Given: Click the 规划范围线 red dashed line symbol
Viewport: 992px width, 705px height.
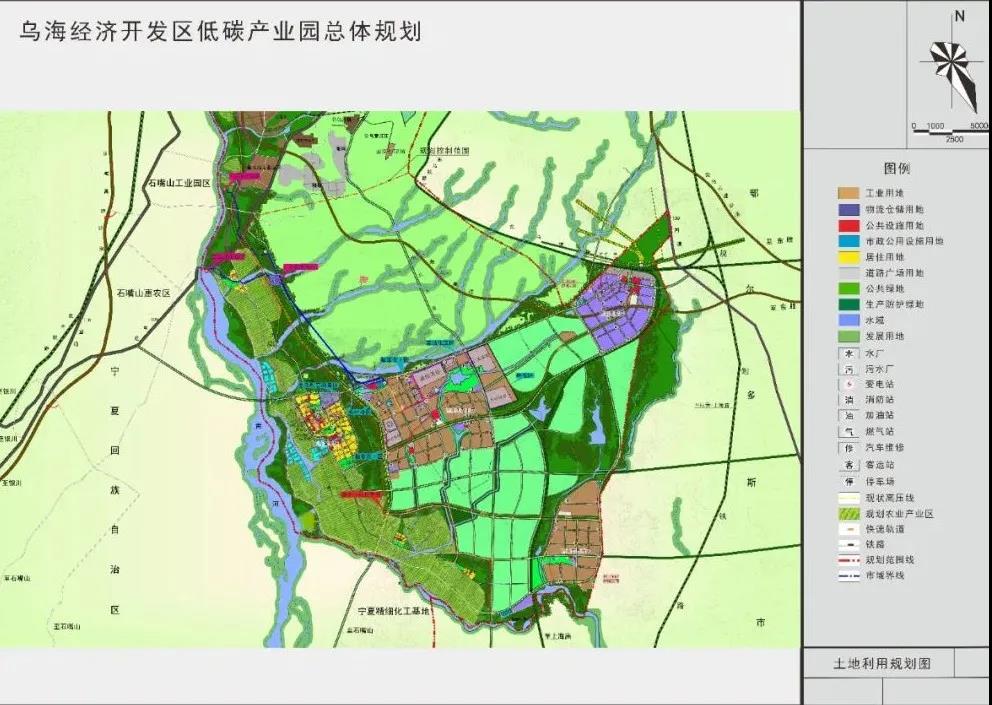Looking at the screenshot, I should [848, 558].
